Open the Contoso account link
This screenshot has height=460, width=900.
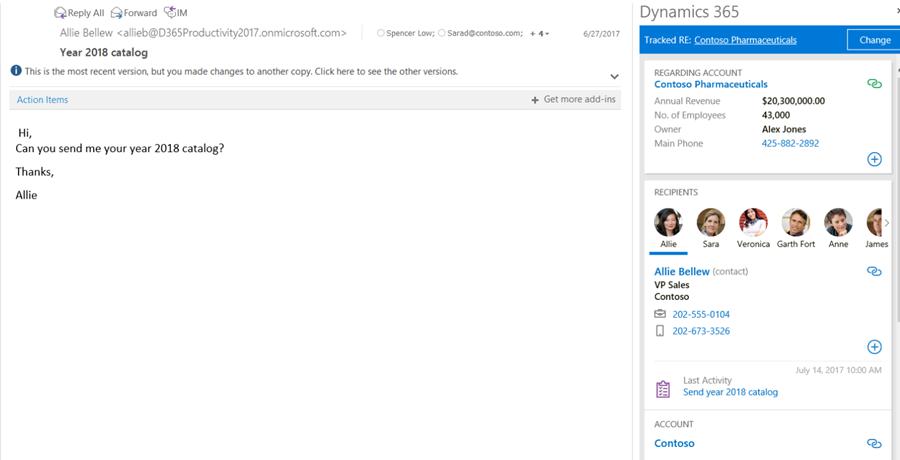(x=674, y=443)
